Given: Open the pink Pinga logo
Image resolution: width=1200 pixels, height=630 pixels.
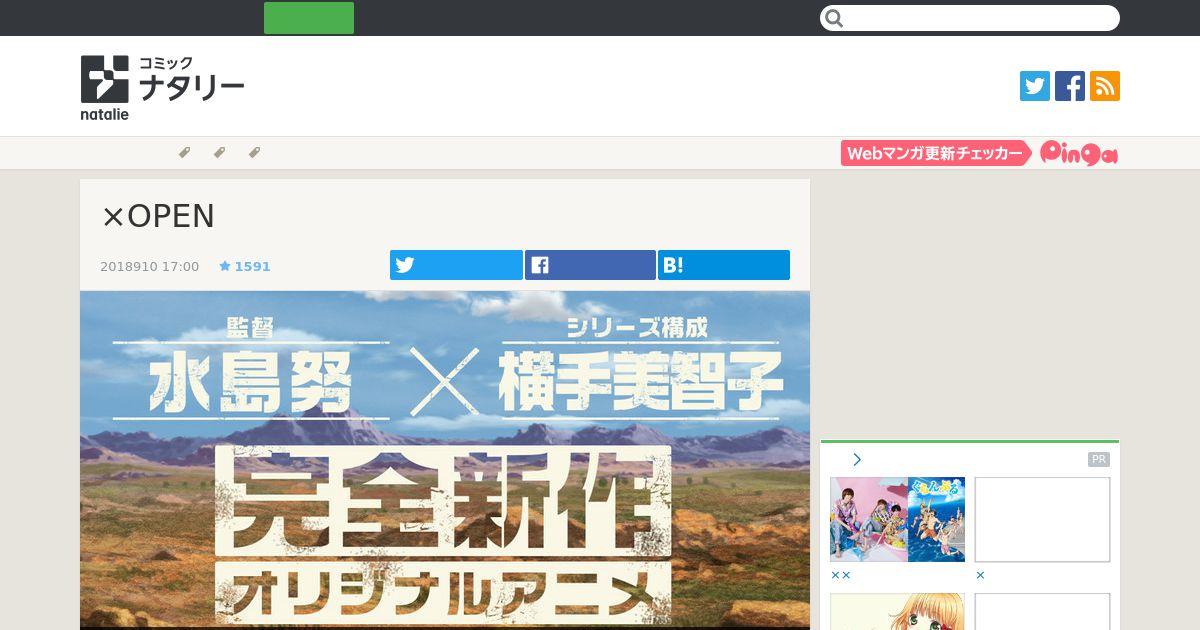Looking at the screenshot, I should [x=1079, y=153].
